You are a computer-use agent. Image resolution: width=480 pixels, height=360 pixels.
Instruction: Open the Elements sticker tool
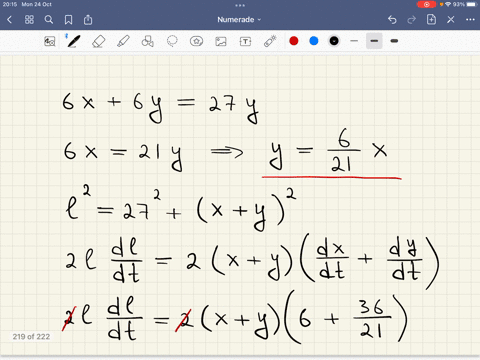coord(196,41)
